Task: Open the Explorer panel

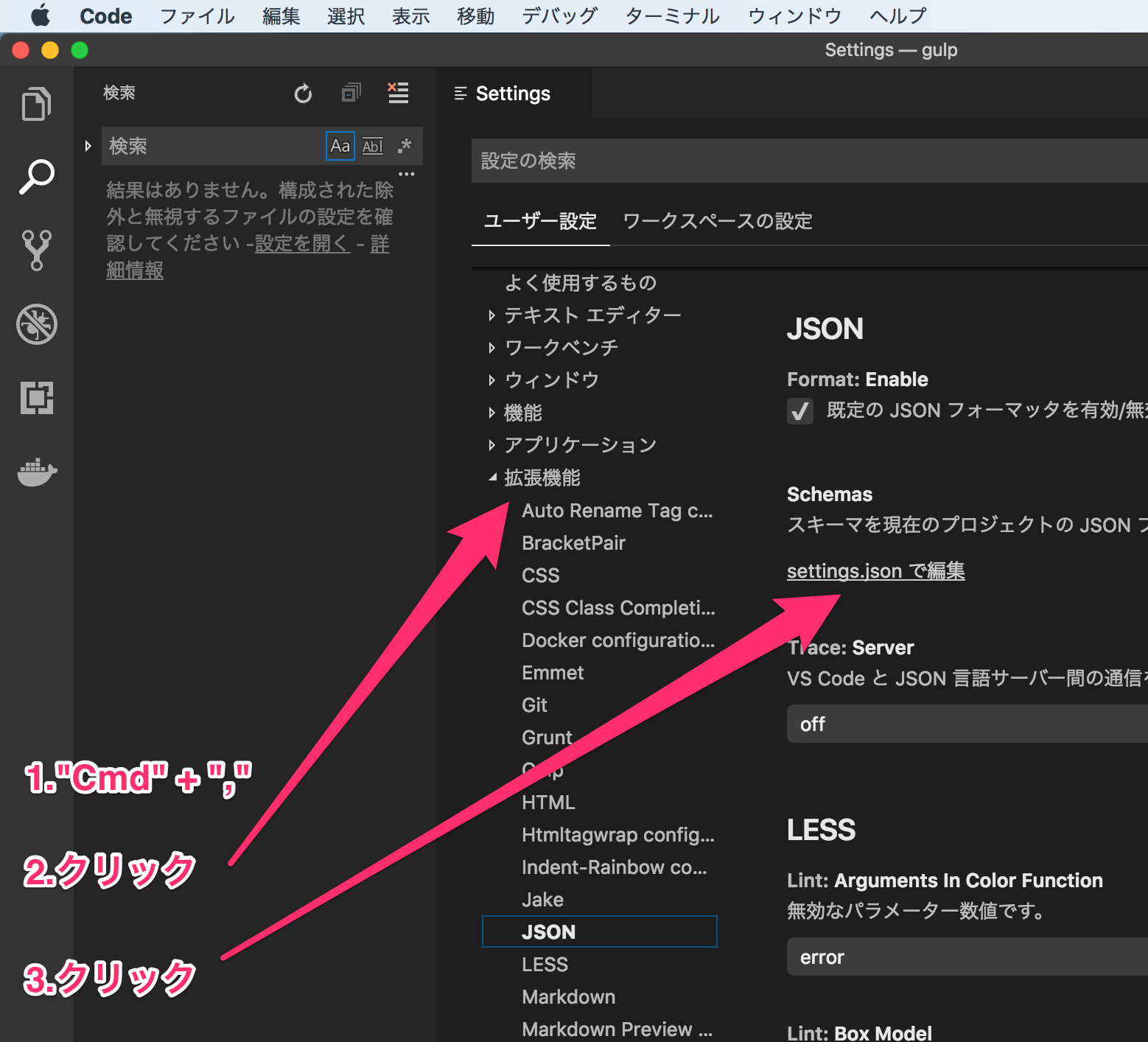Action: tap(36, 103)
